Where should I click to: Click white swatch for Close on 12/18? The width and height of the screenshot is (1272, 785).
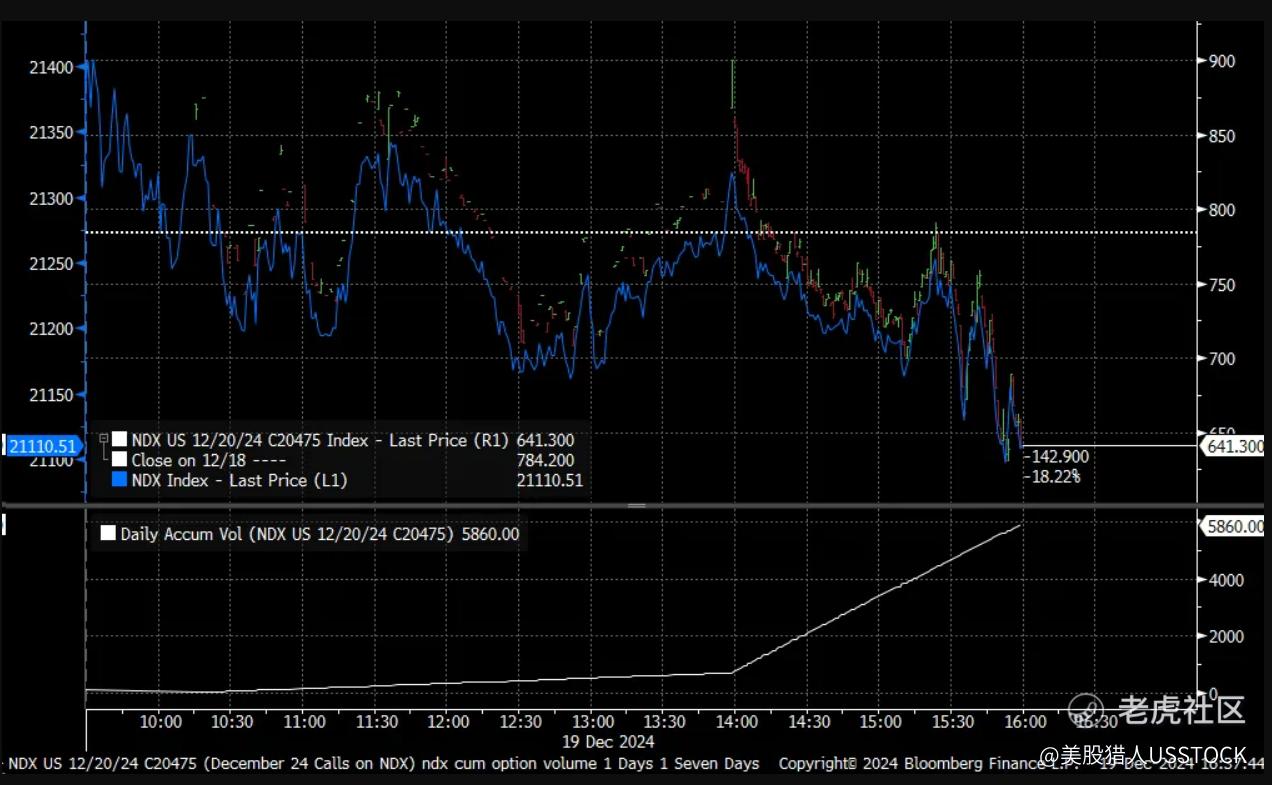pyautogui.click(x=120, y=460)
